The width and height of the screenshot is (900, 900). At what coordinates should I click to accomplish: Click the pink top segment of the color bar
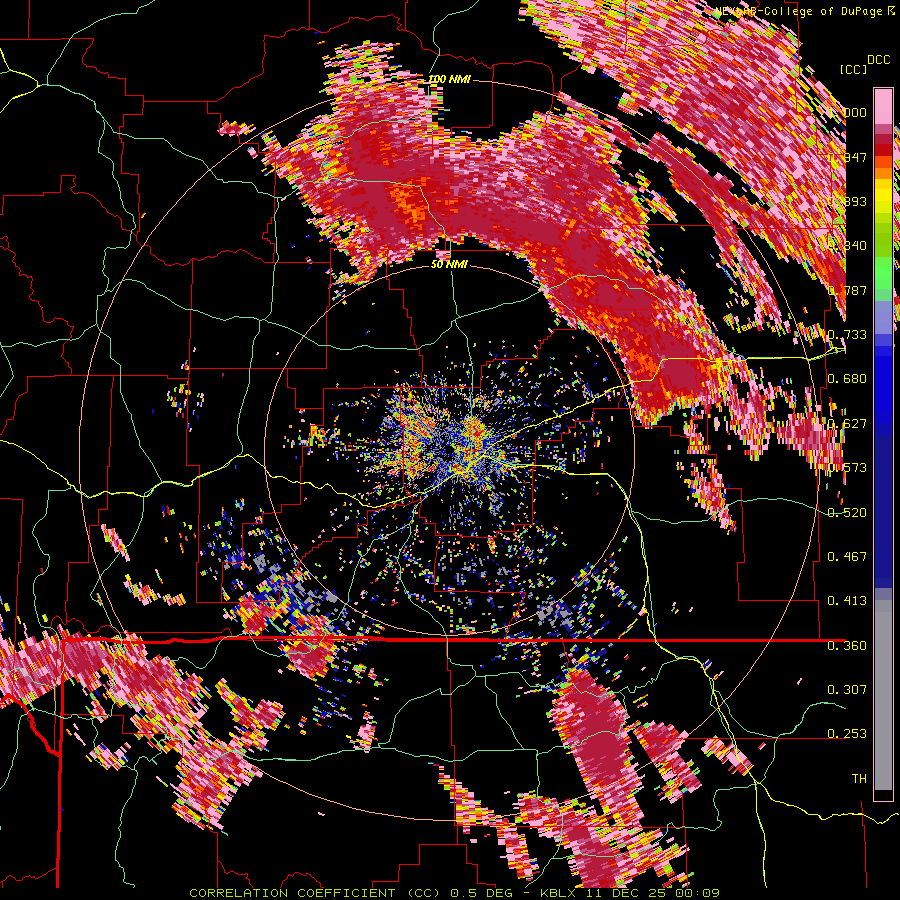pyautogui.click(x=883, y=106)
